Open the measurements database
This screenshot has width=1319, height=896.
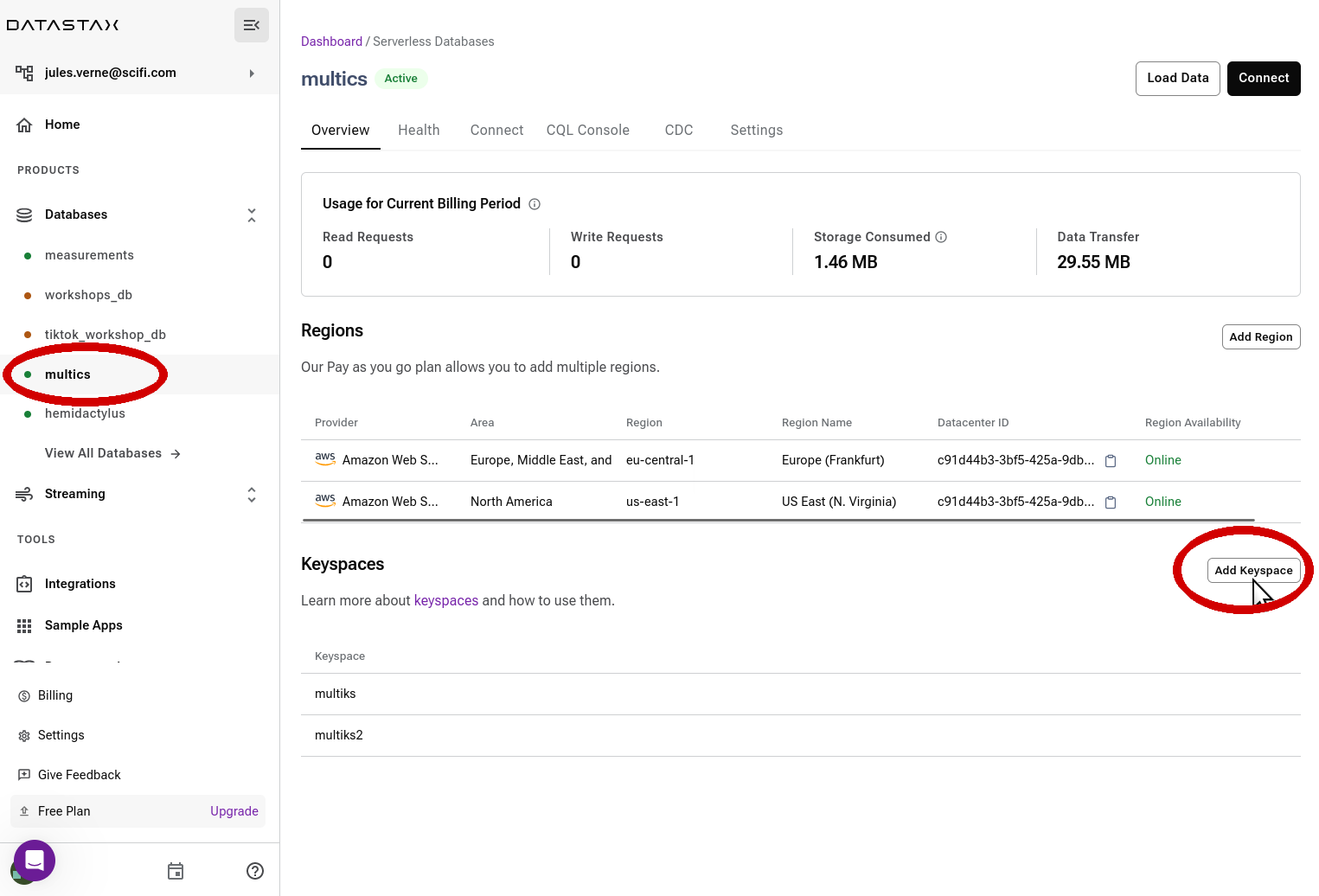(x=89, y=255)
